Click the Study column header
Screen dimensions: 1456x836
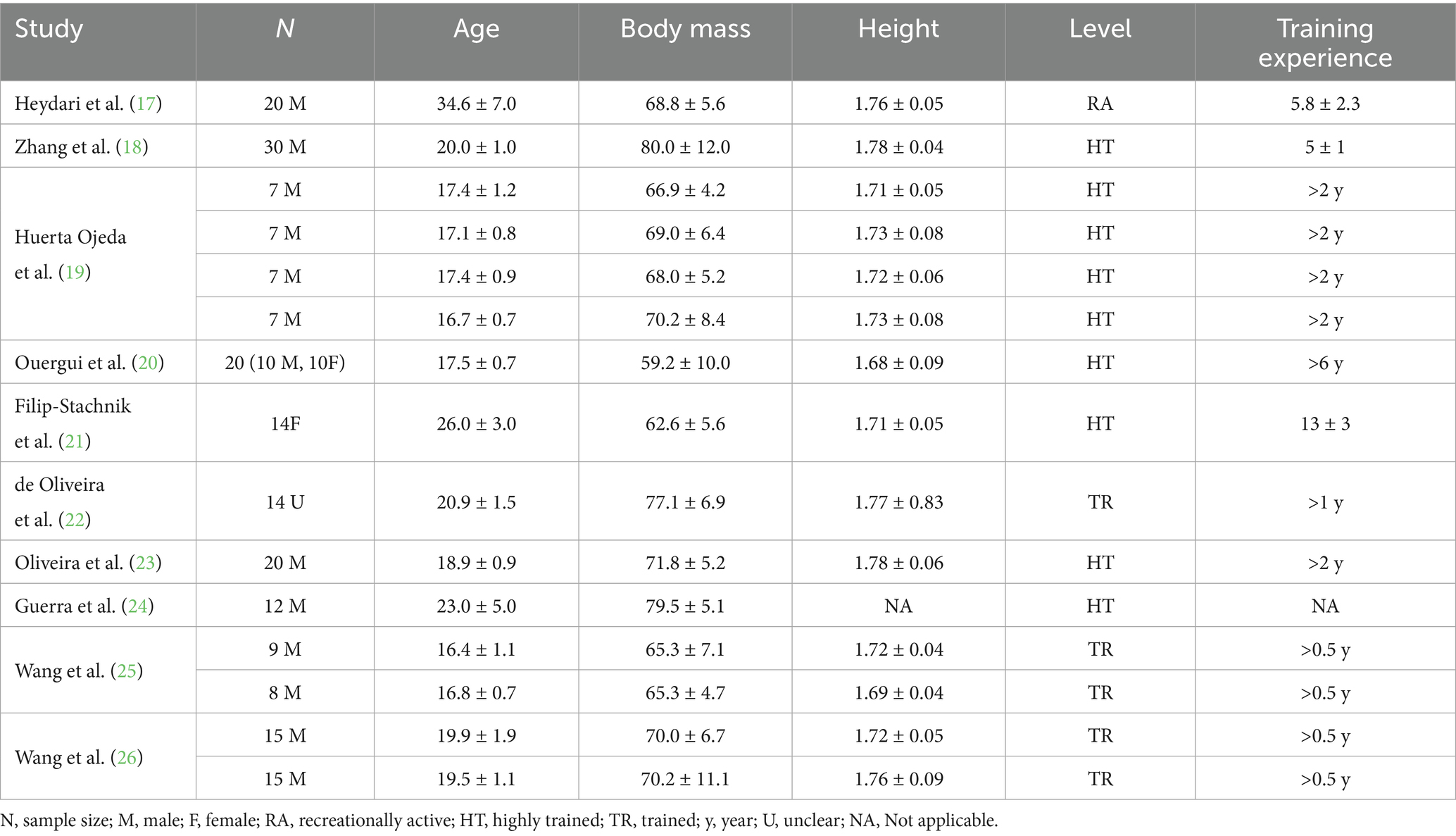(x=49, y=30)
